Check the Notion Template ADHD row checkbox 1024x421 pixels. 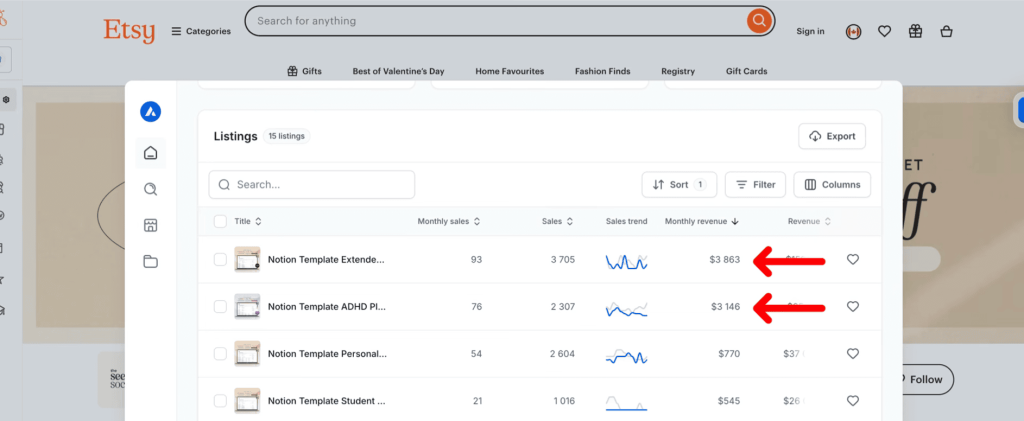[220, 307]
